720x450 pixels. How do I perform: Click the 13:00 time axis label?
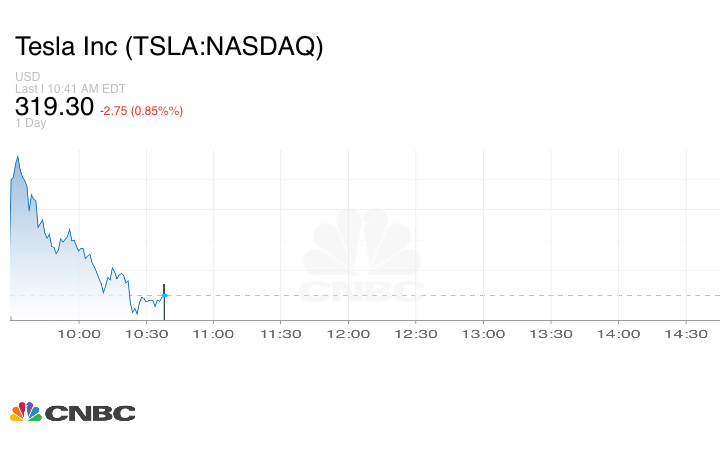483,334
